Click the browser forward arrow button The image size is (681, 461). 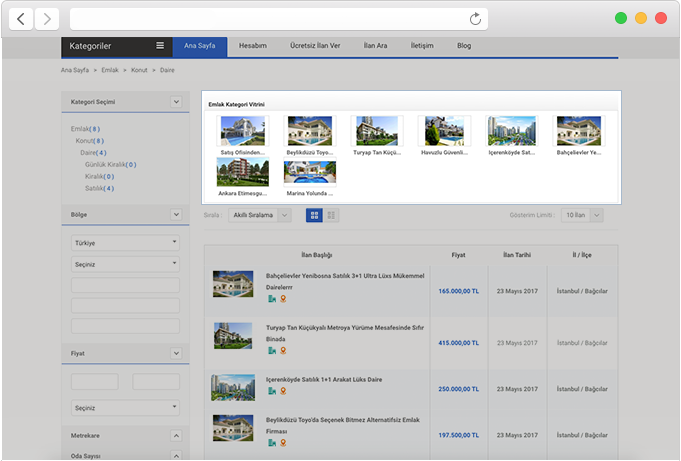[x=47, y=18]
